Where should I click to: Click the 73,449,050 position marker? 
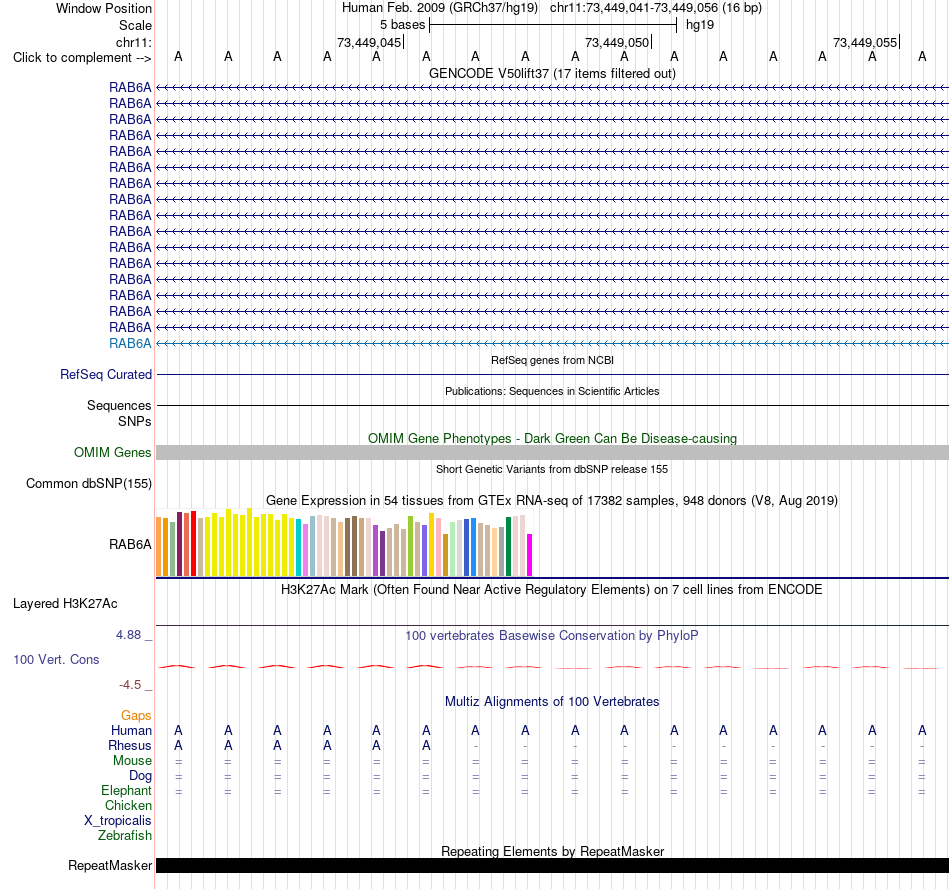click(617, 42)
